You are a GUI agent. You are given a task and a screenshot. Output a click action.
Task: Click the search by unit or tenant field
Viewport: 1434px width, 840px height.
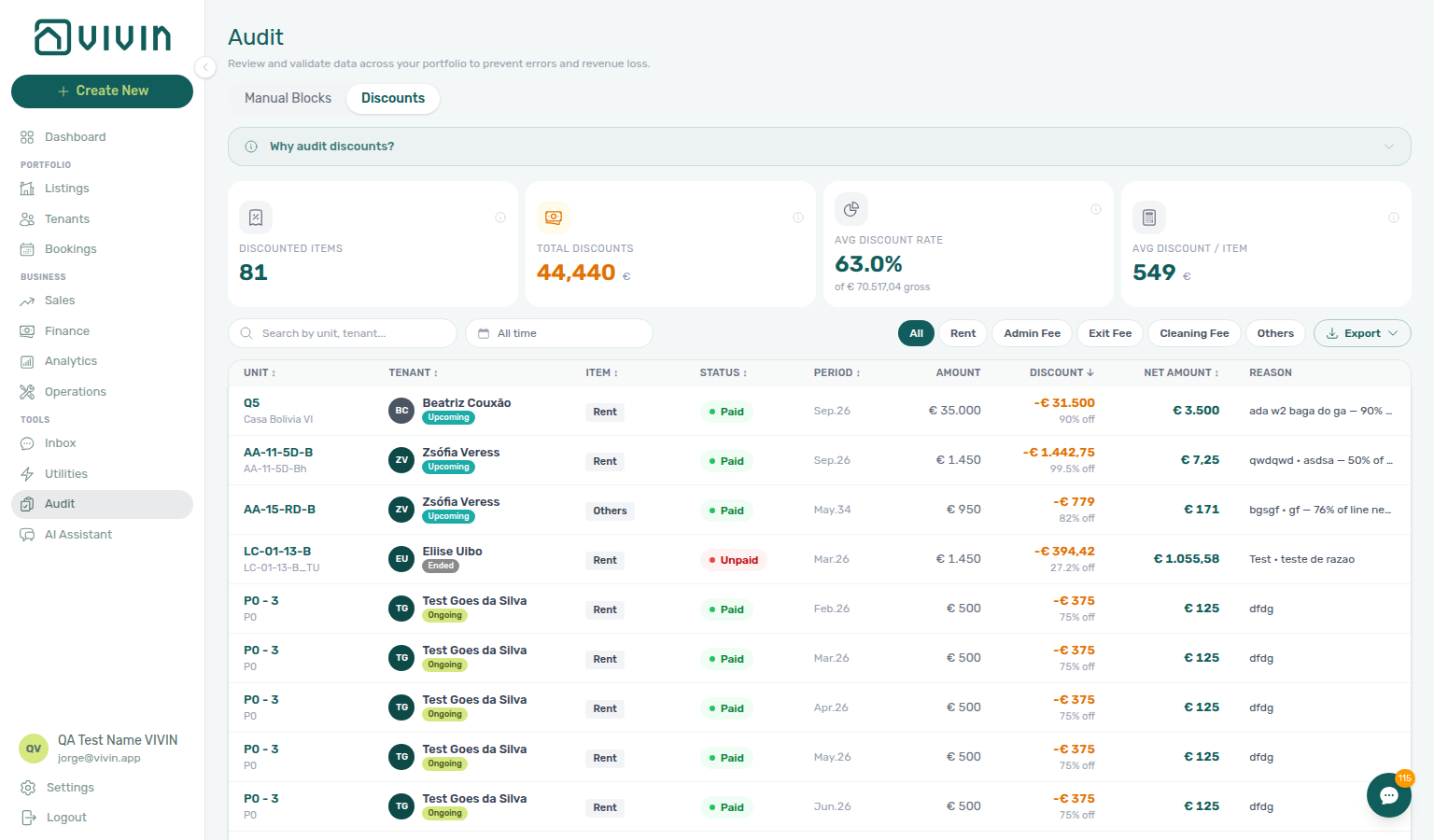pos(343,333)
